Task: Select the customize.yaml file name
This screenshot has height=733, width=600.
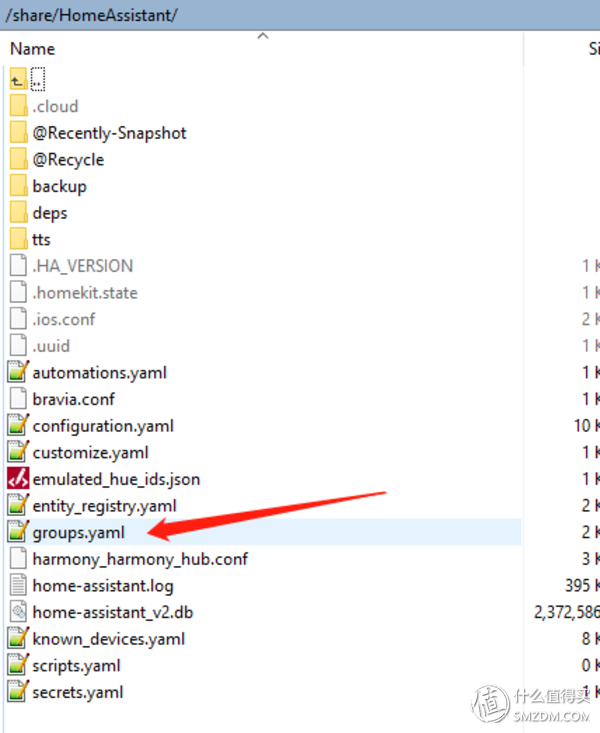Action: pos(91,453)
